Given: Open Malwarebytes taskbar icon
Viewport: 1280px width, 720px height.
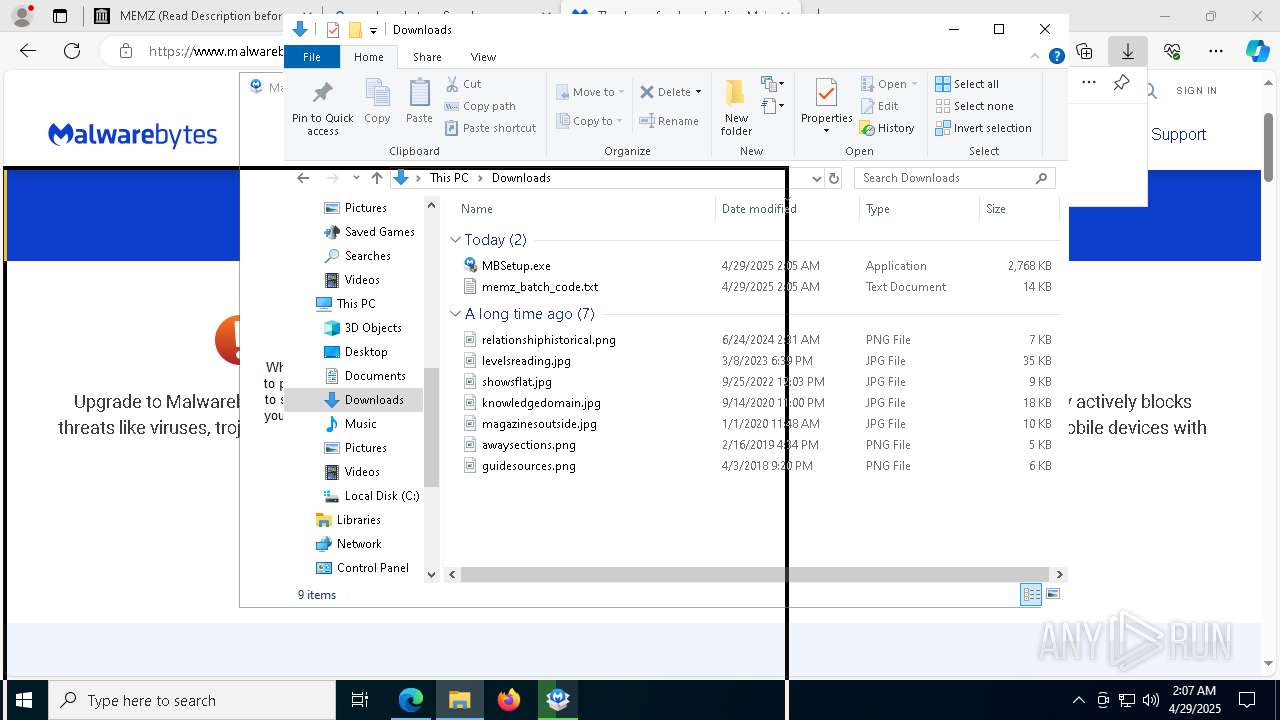Looking at the screenshot, I should coord(558,700).
